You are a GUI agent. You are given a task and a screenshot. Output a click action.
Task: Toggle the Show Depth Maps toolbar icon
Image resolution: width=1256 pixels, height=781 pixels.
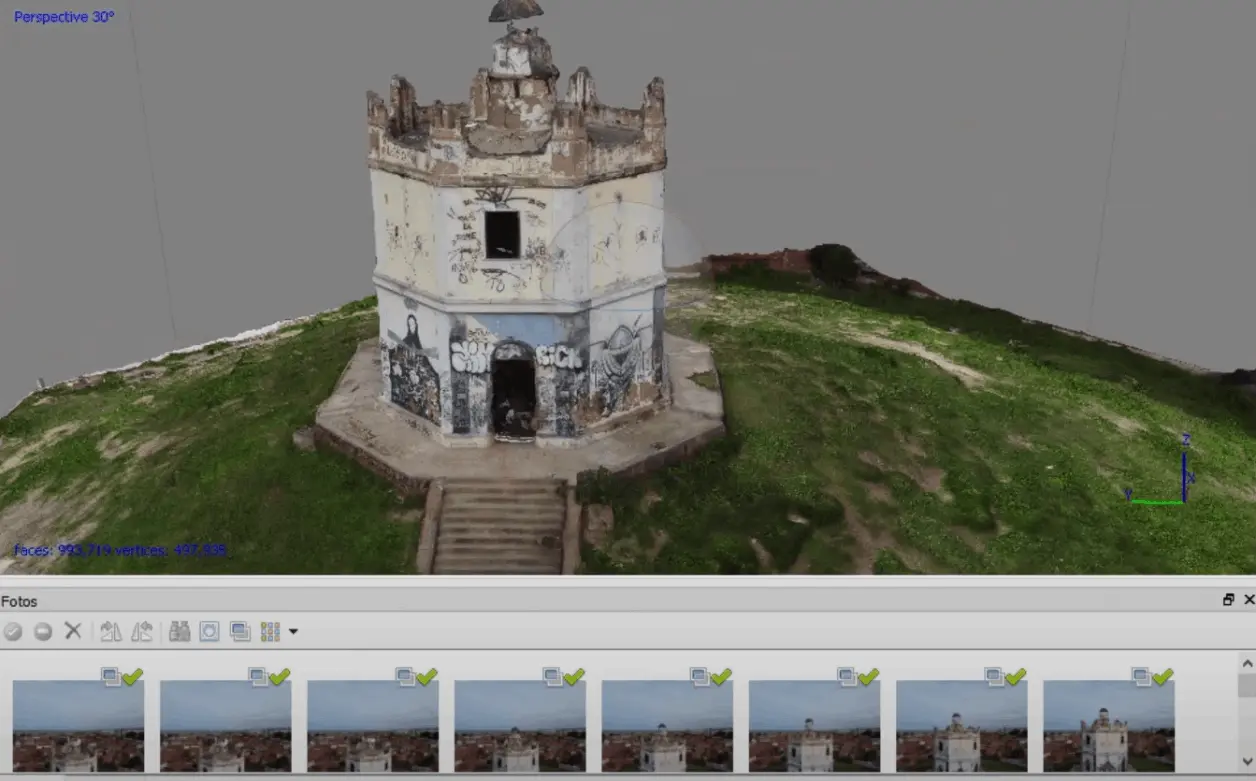pyautogui.click(x=240, y=631)
